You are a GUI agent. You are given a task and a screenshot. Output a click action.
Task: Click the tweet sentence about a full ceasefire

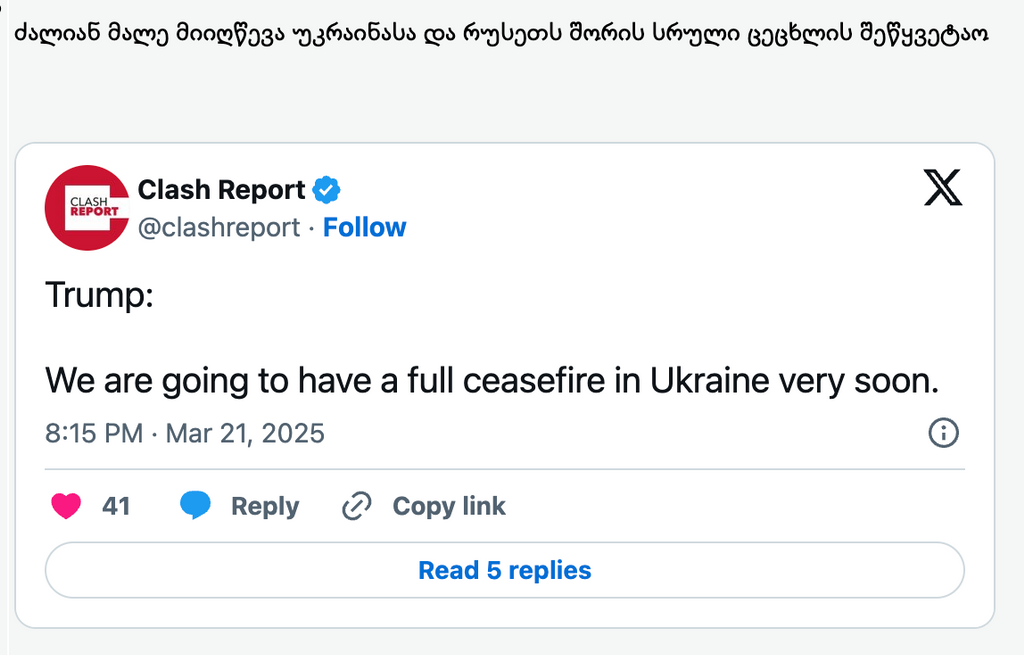494,381
